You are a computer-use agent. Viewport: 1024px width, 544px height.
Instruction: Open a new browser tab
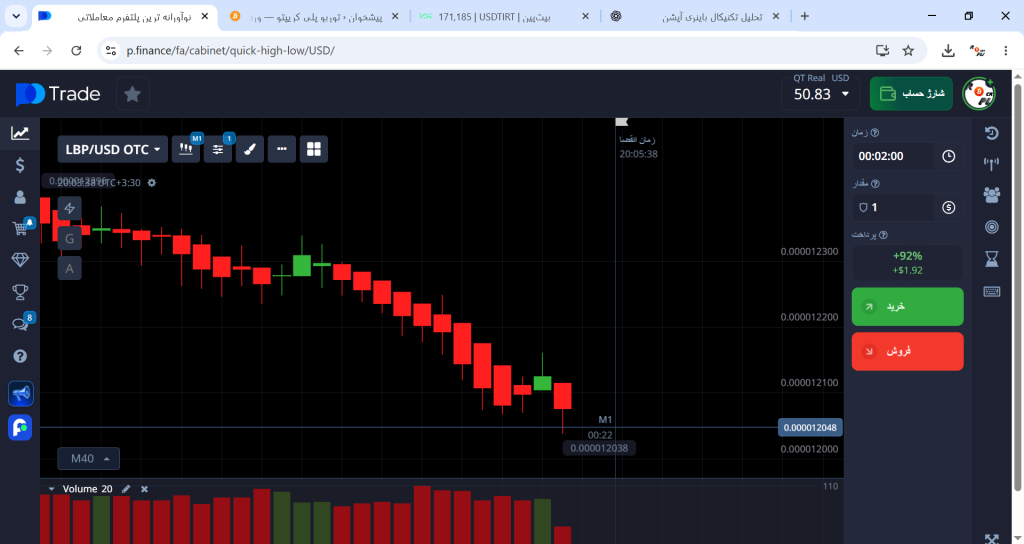click(x=805, y=16)
